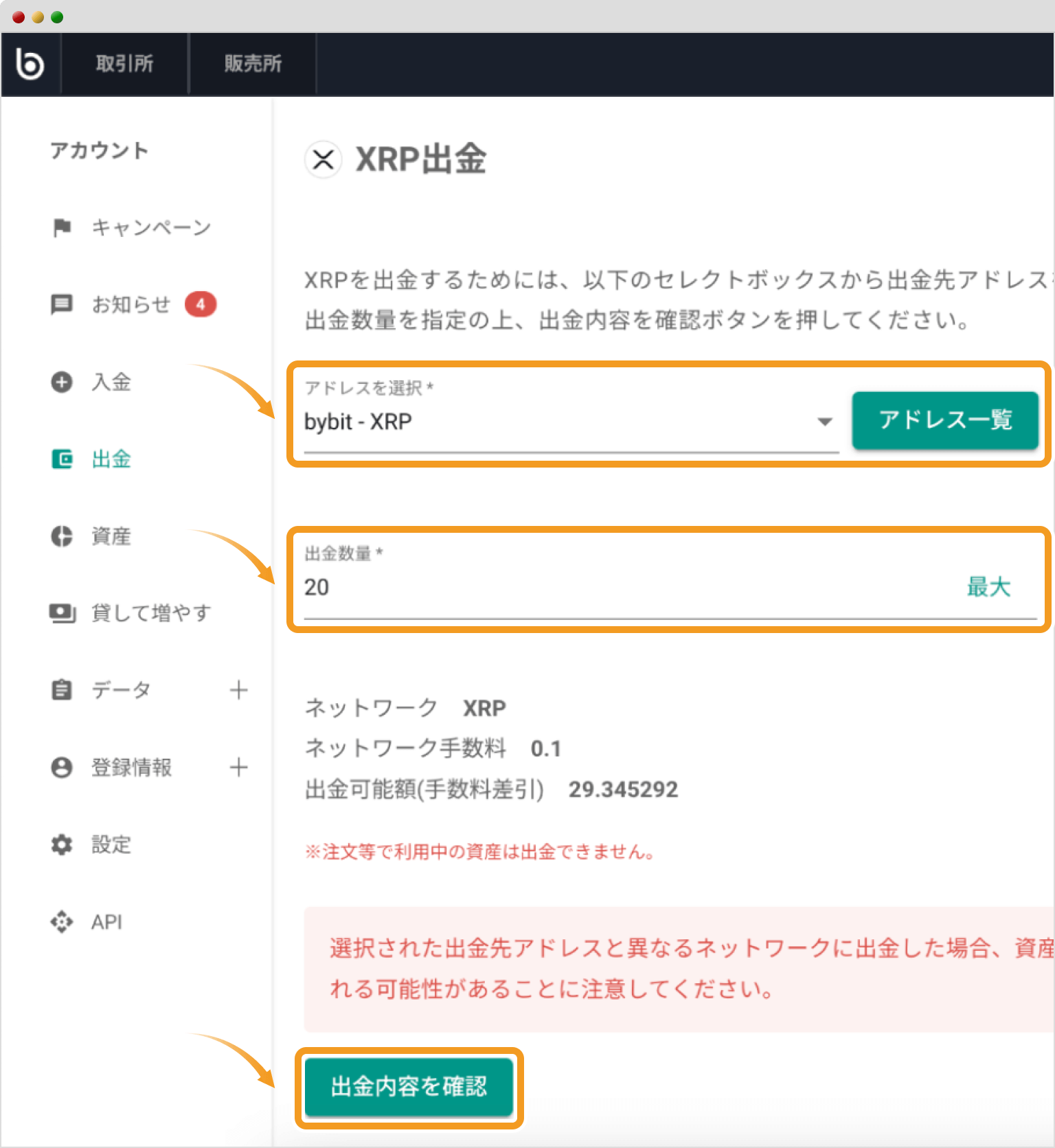Click the ネットワーク XRP value

(484, 708)
